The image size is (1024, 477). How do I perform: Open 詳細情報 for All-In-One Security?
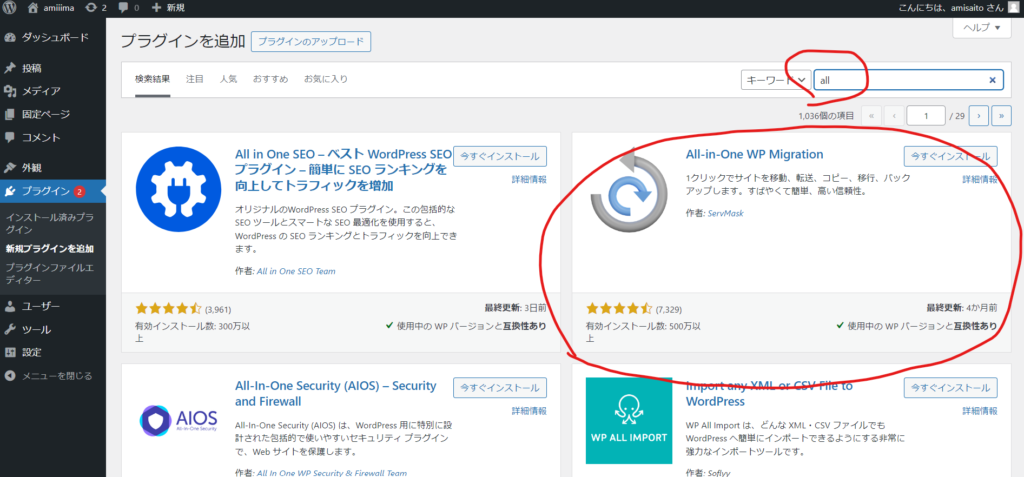click(529, 411)
